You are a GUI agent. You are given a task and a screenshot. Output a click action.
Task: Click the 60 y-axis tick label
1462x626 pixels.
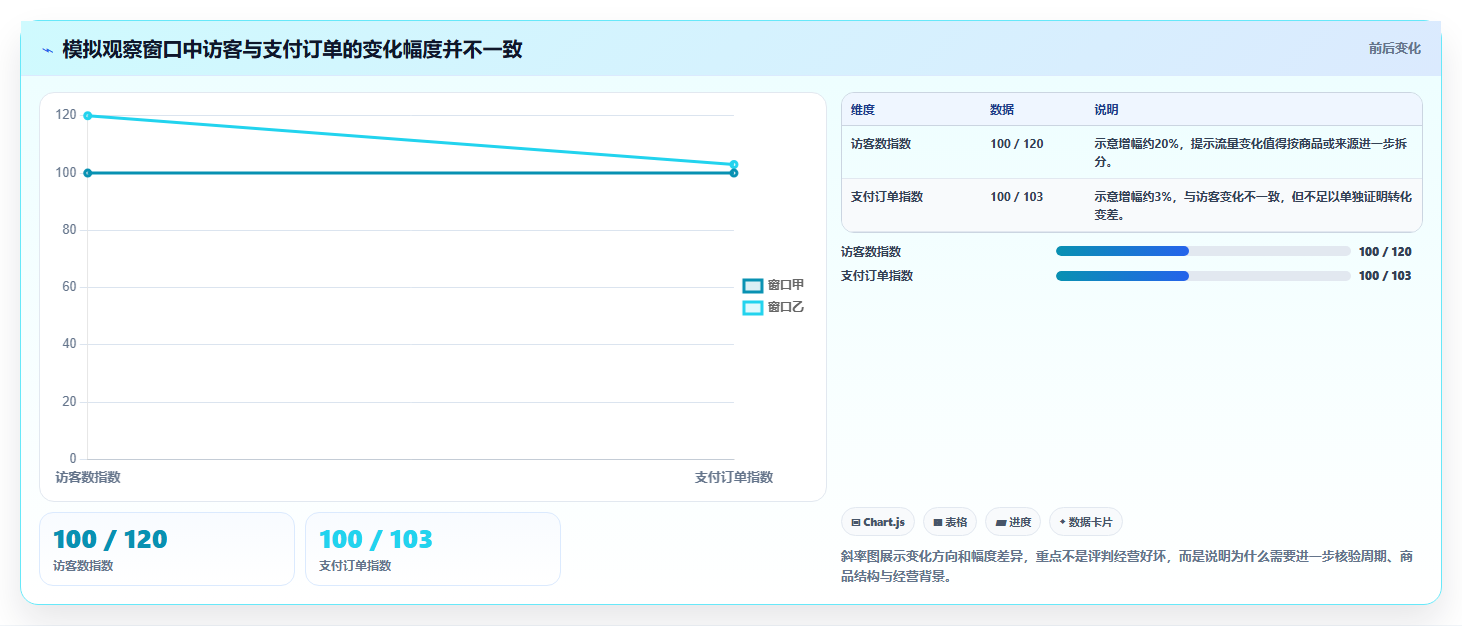(x=69, y=287)
